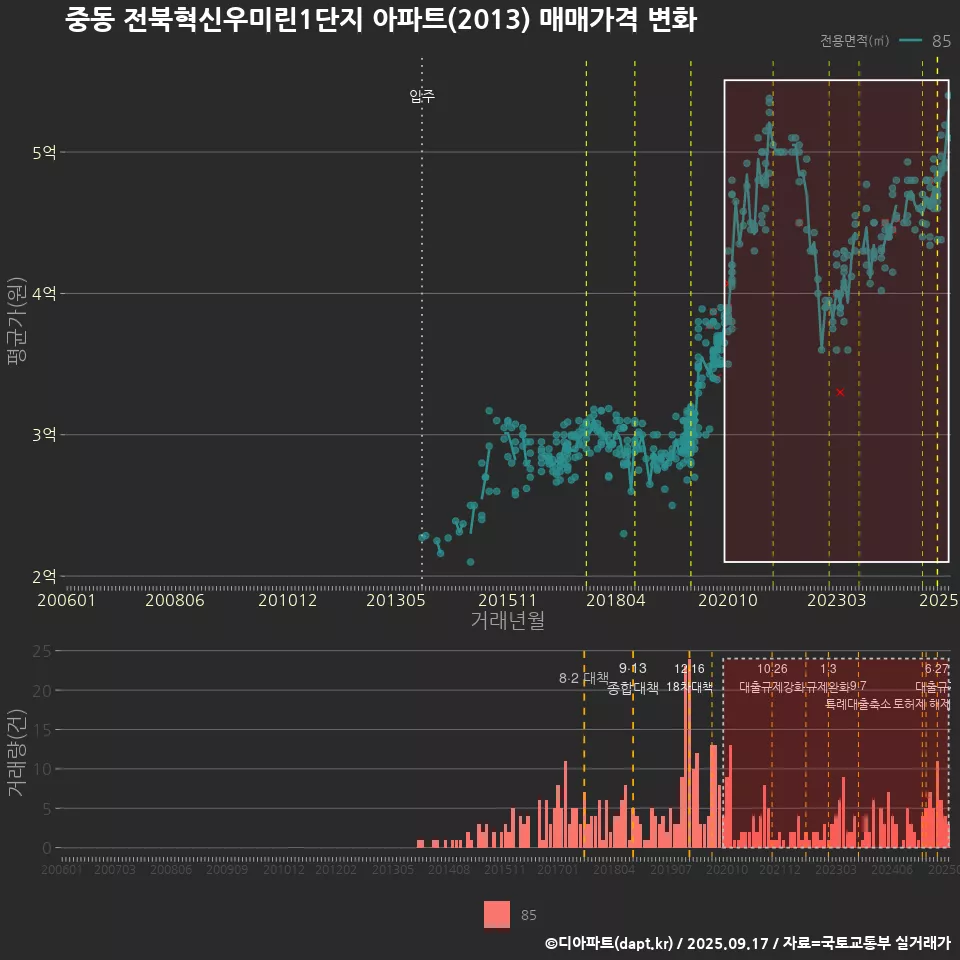Click the chart title mentioning 전북혁신우미린1단지

point(380,20)
